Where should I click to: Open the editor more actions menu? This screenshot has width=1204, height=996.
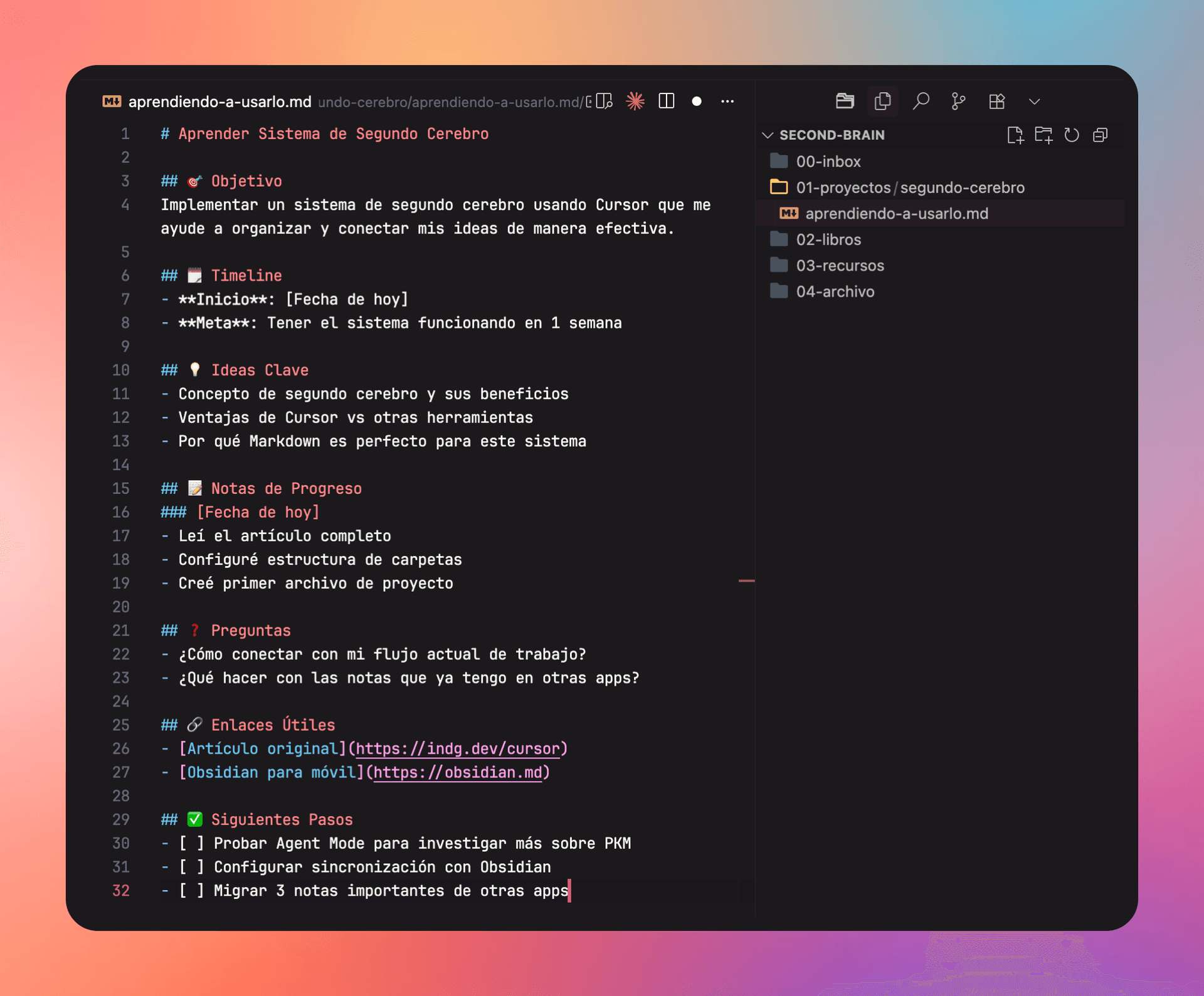tap(727, 101)
